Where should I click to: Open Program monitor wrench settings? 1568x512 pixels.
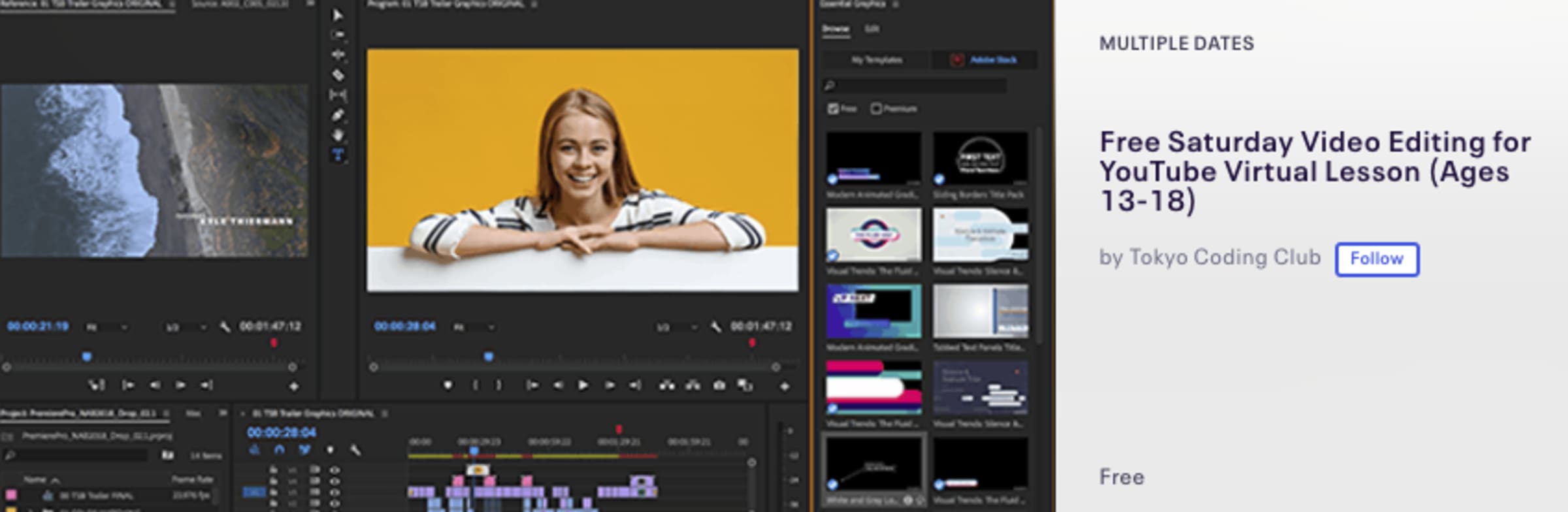(x=716, y=327)
